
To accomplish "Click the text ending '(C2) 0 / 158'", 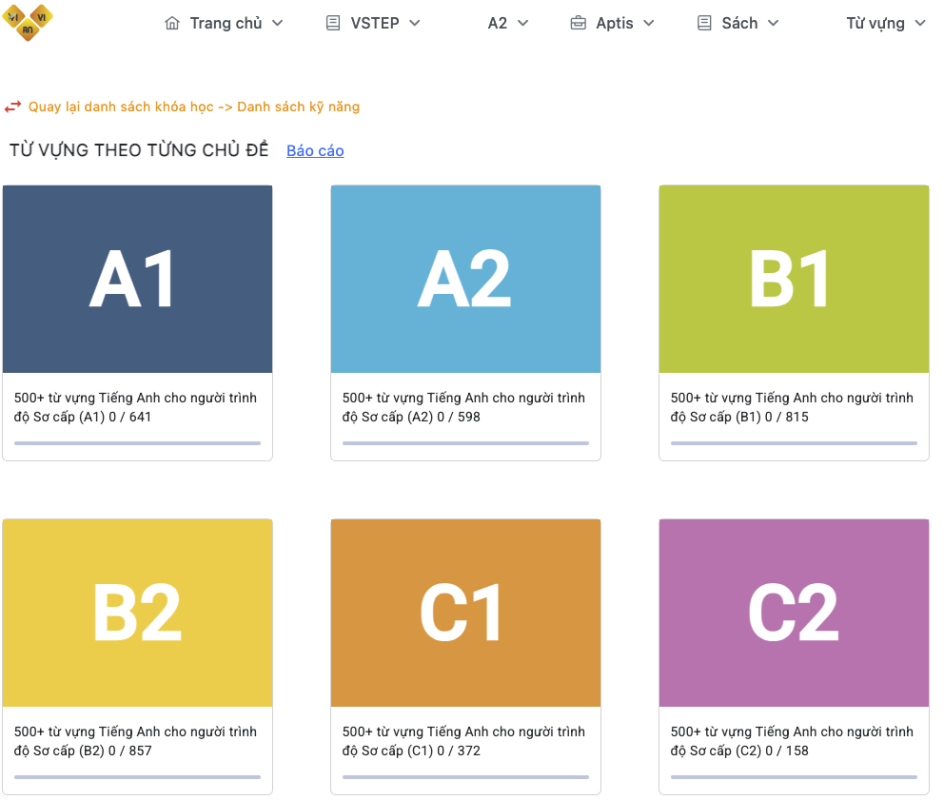I will [792, 742].
